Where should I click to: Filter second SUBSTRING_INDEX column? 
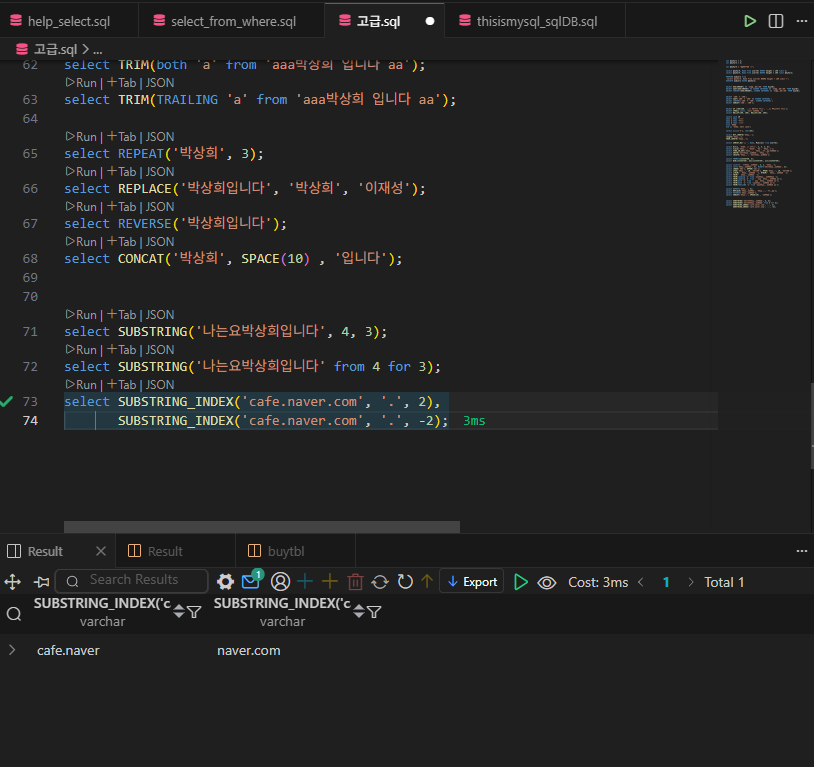tap(374, 612)
